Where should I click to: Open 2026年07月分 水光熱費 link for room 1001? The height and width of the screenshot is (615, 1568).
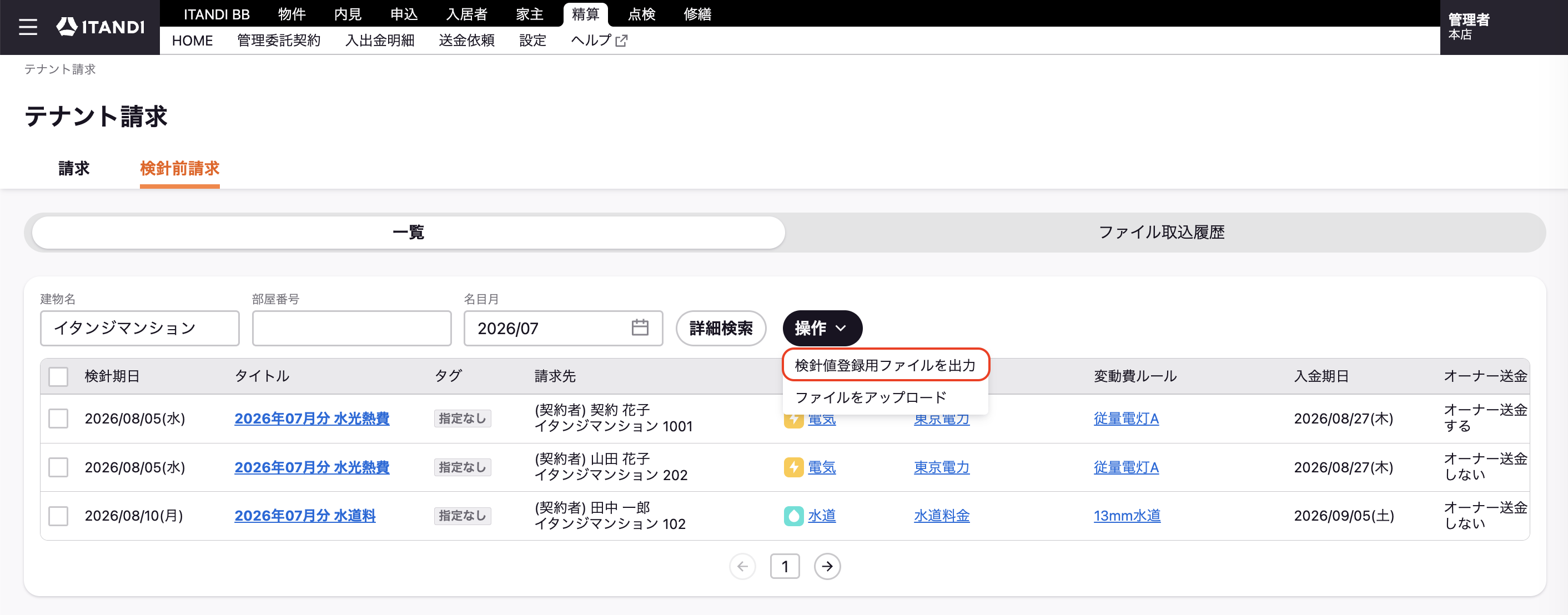point(311,419)
